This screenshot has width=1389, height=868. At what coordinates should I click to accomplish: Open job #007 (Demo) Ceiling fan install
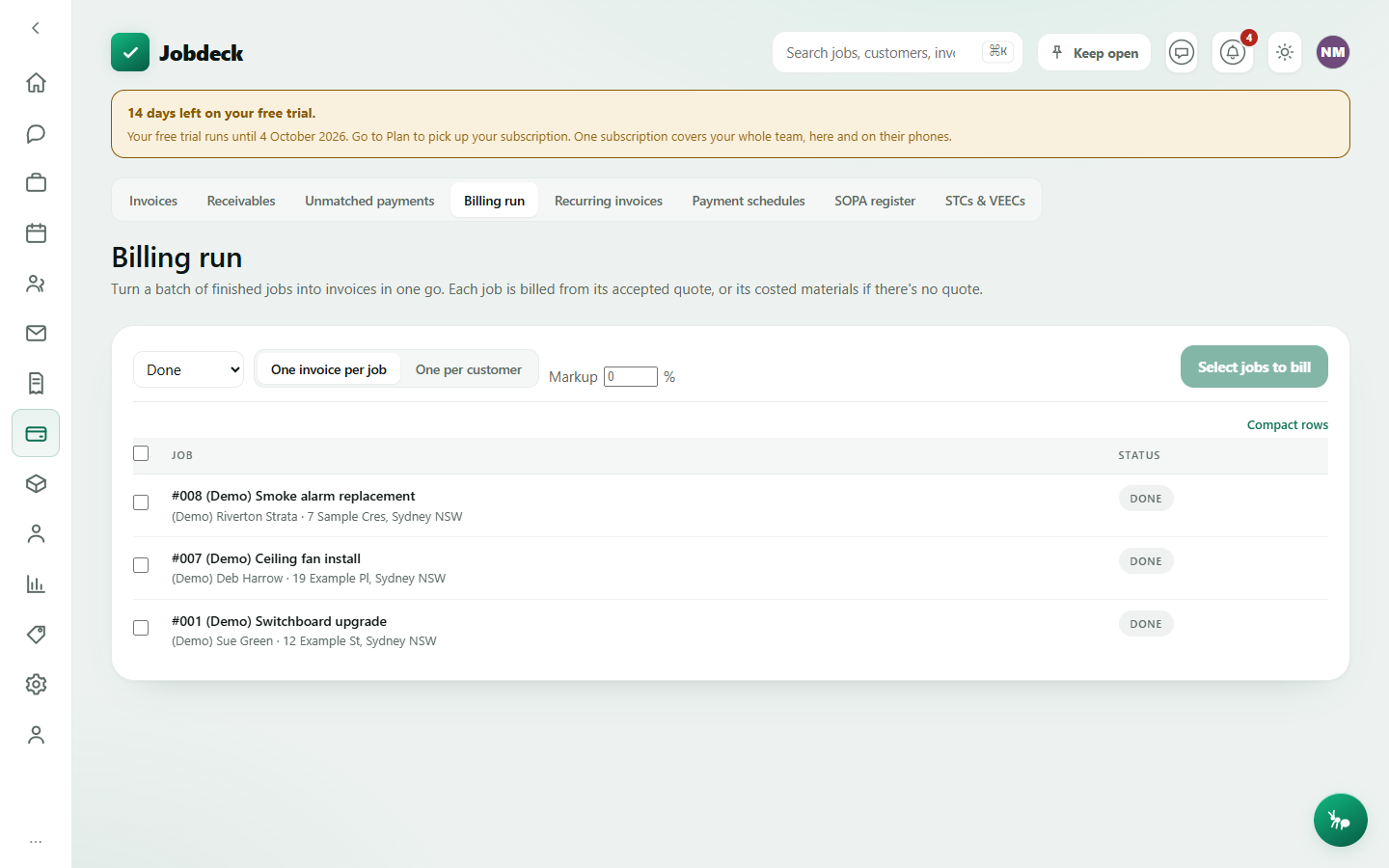coord(266,558)
